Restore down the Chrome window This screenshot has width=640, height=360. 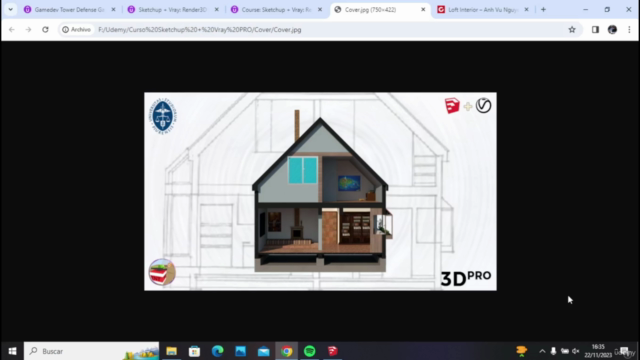point(607,9)
